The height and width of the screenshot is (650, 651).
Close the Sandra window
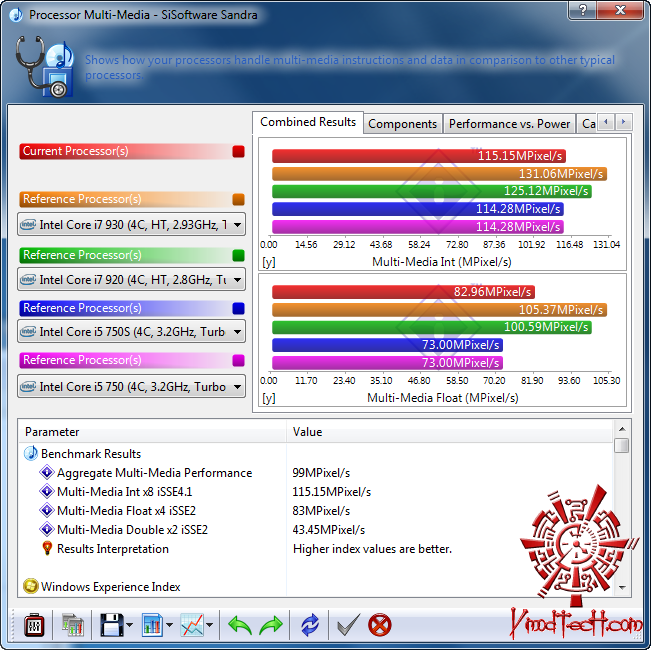tap(620, 10)
